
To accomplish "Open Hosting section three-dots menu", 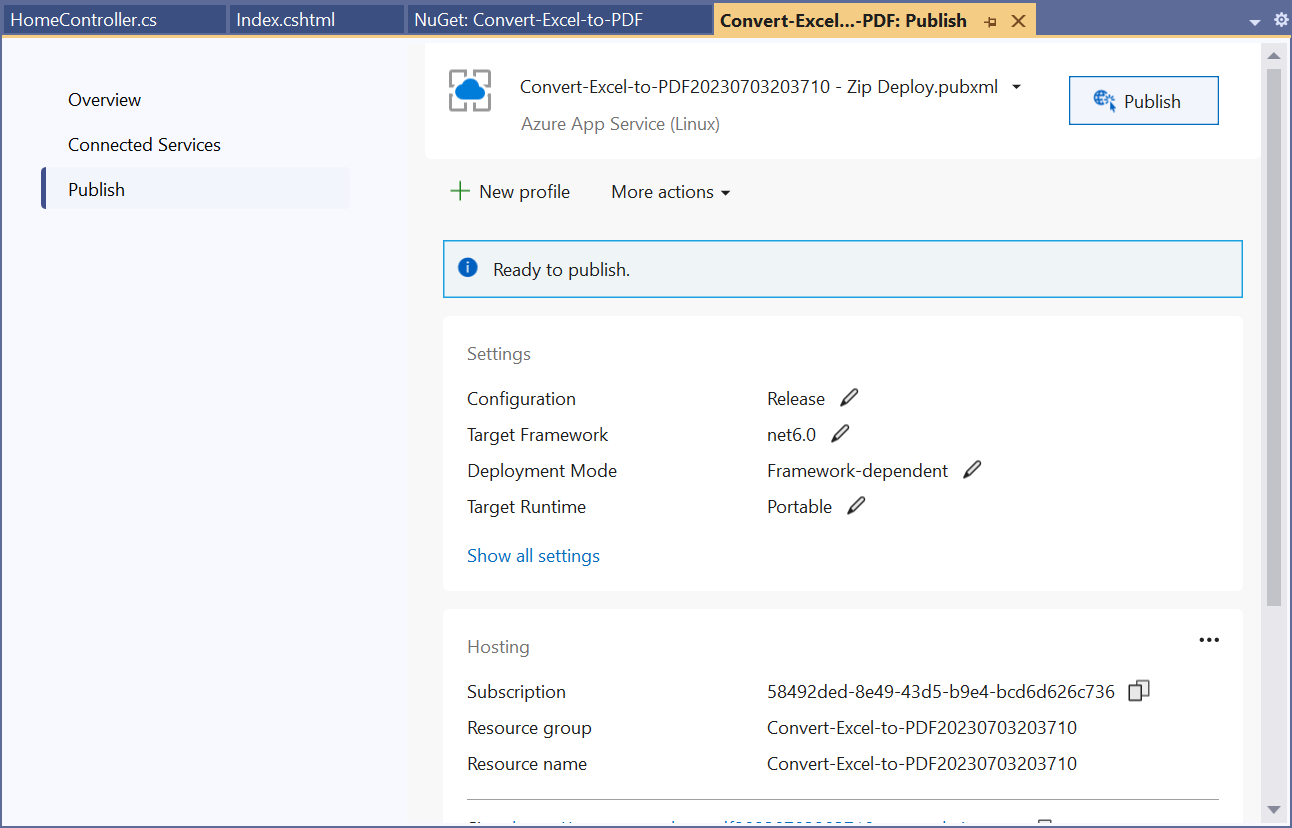I will click(x=1209, y=640).
